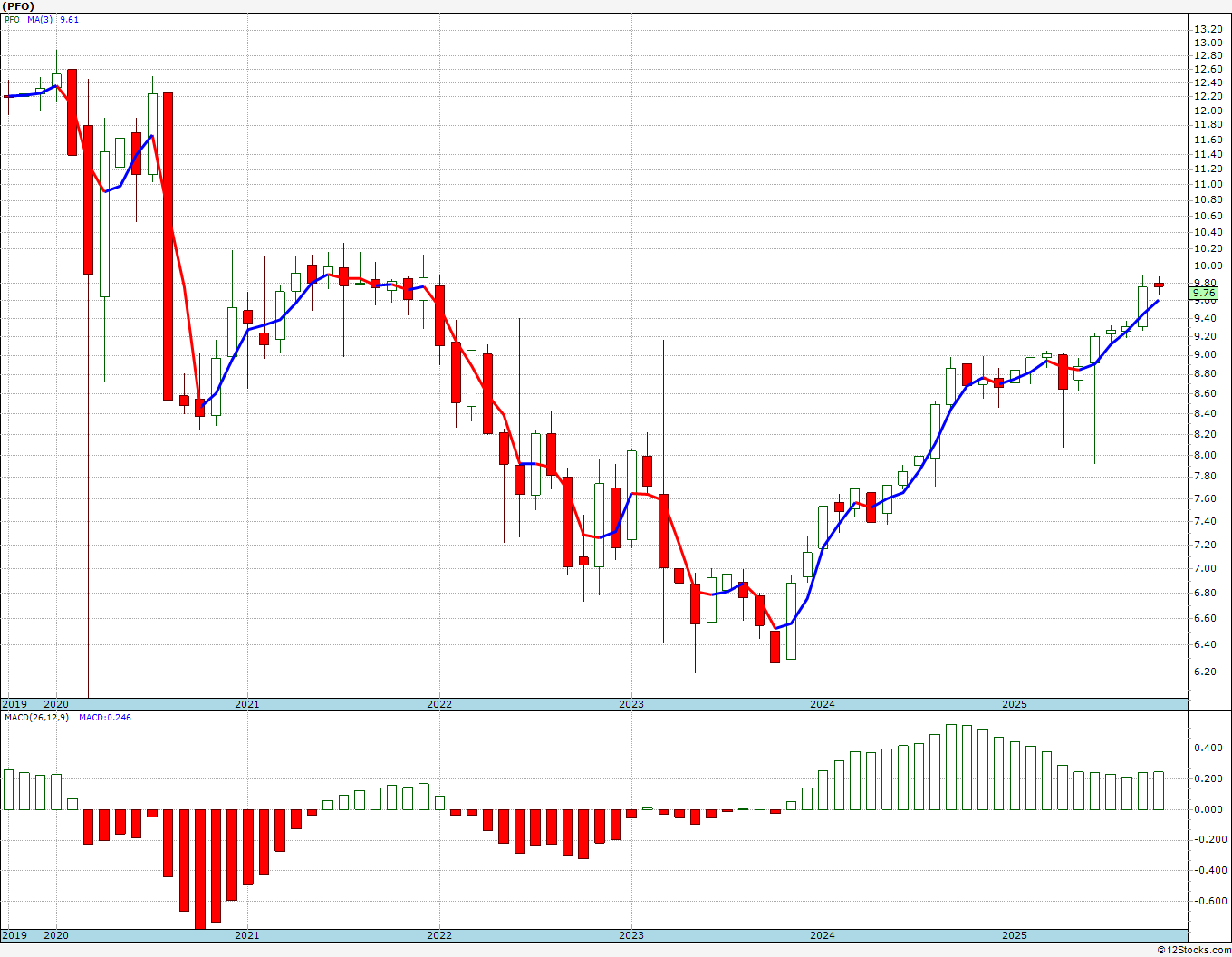Click the 0.400 MACD axis label
The width and height of the screenshot is (1232, 957).
click(x=1209, y=748)
